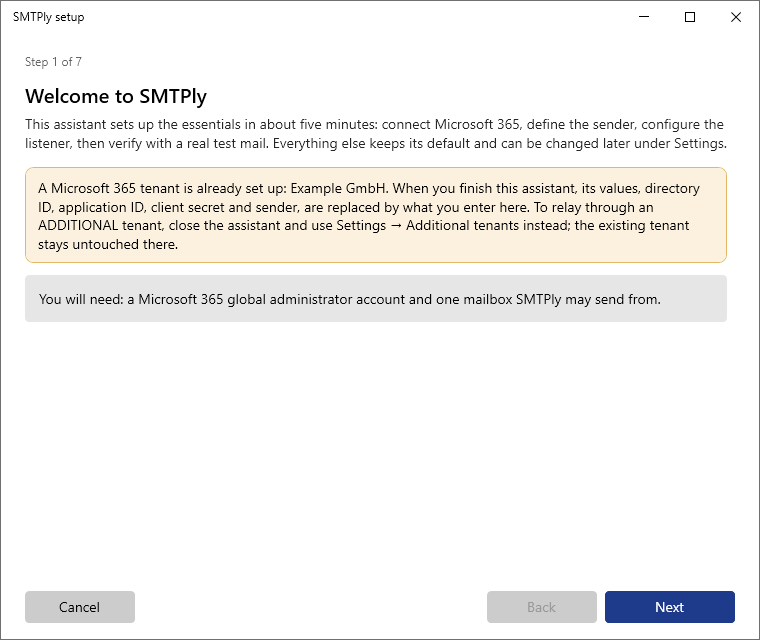Maximize the SMTPly setup window
Screen dimensions: 760x640
[690, 17]
